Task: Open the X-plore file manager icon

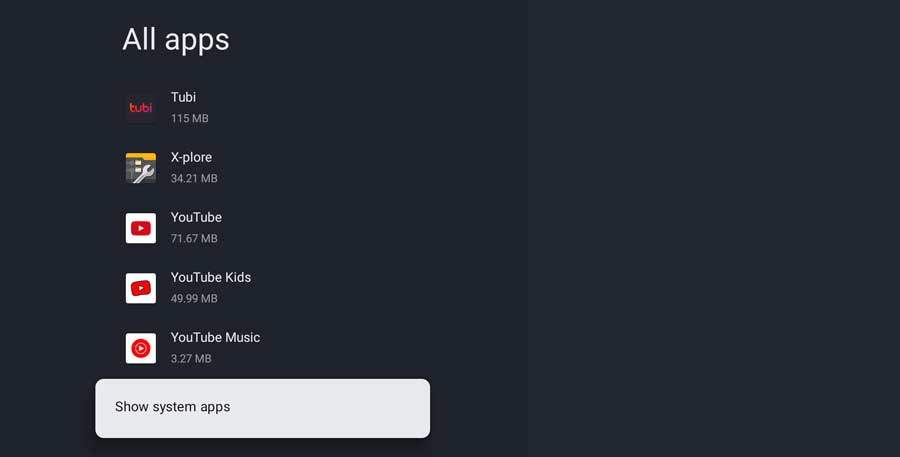Action: [141, 168]
